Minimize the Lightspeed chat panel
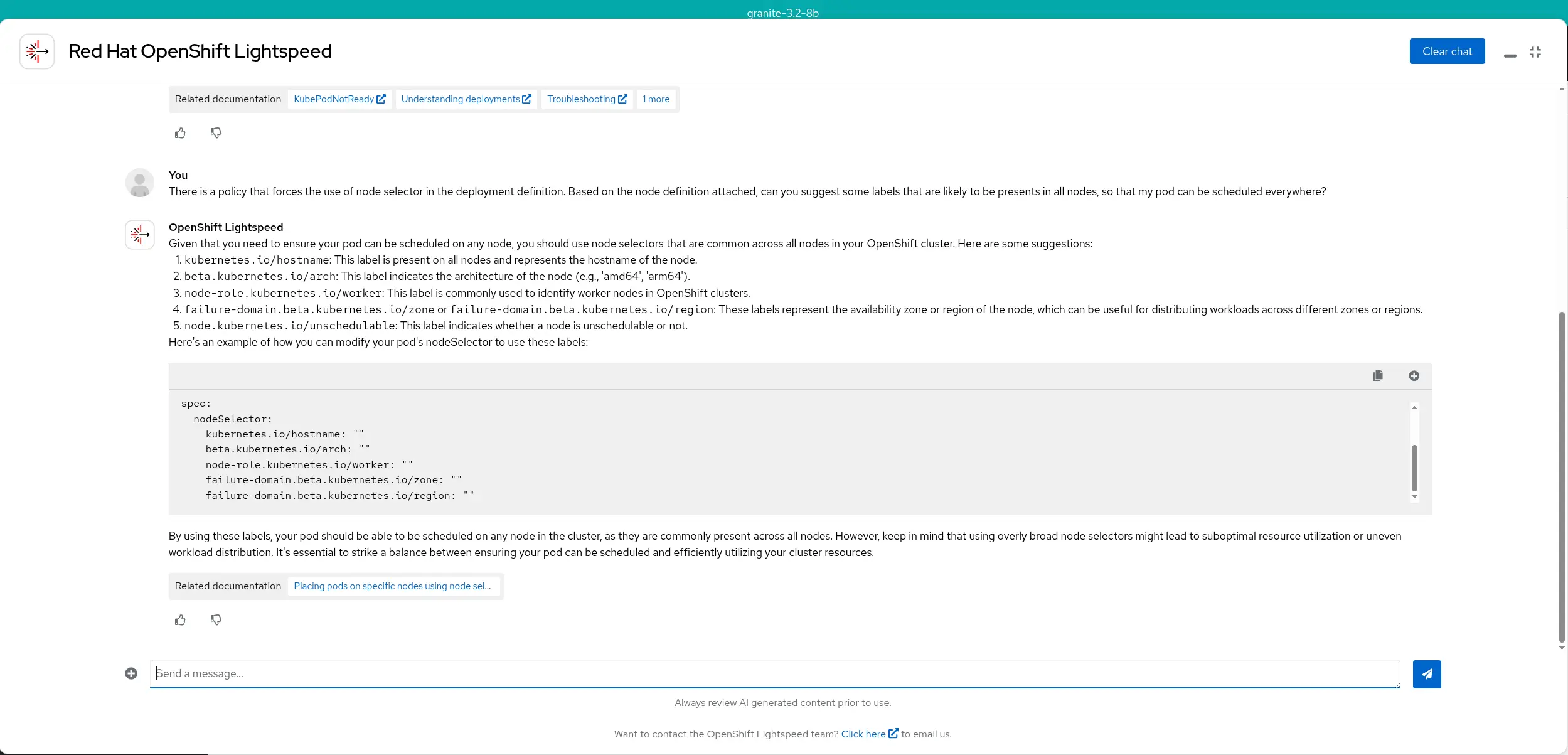This screenshot has width=1568, height=755. (1510, 55)
